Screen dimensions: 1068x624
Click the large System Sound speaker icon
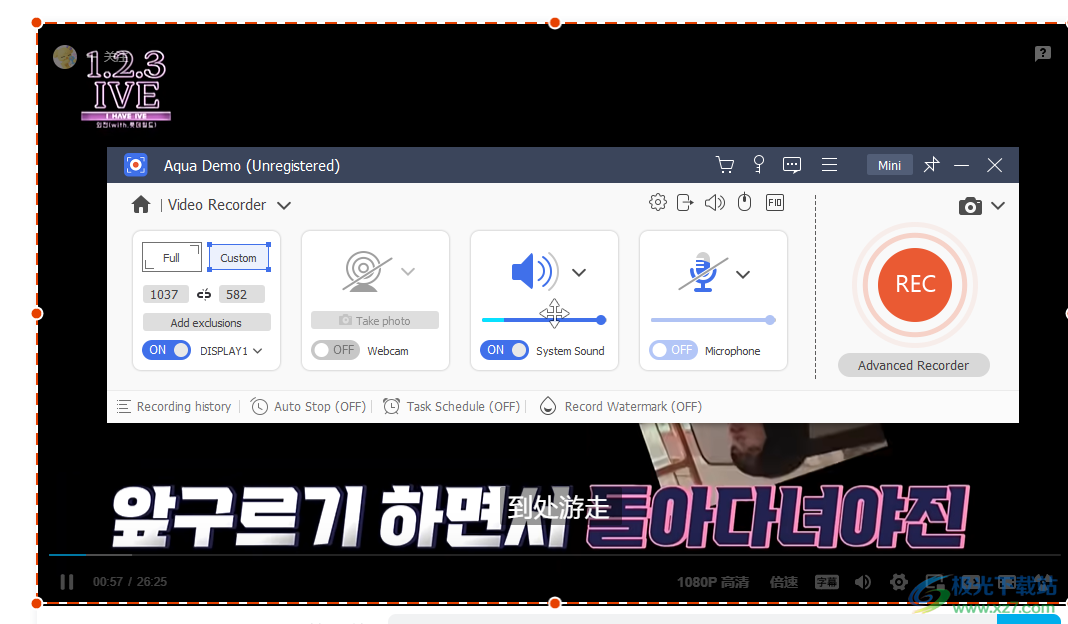[x=535, y=271]
